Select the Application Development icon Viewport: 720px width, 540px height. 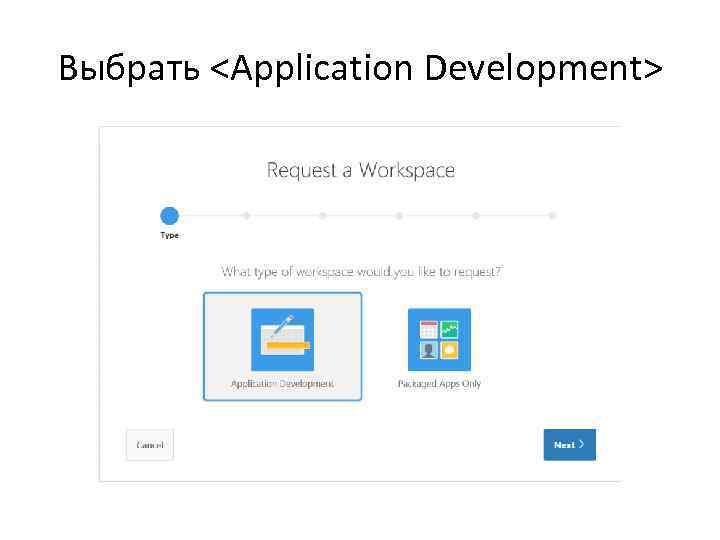click(x=282, y=339)
